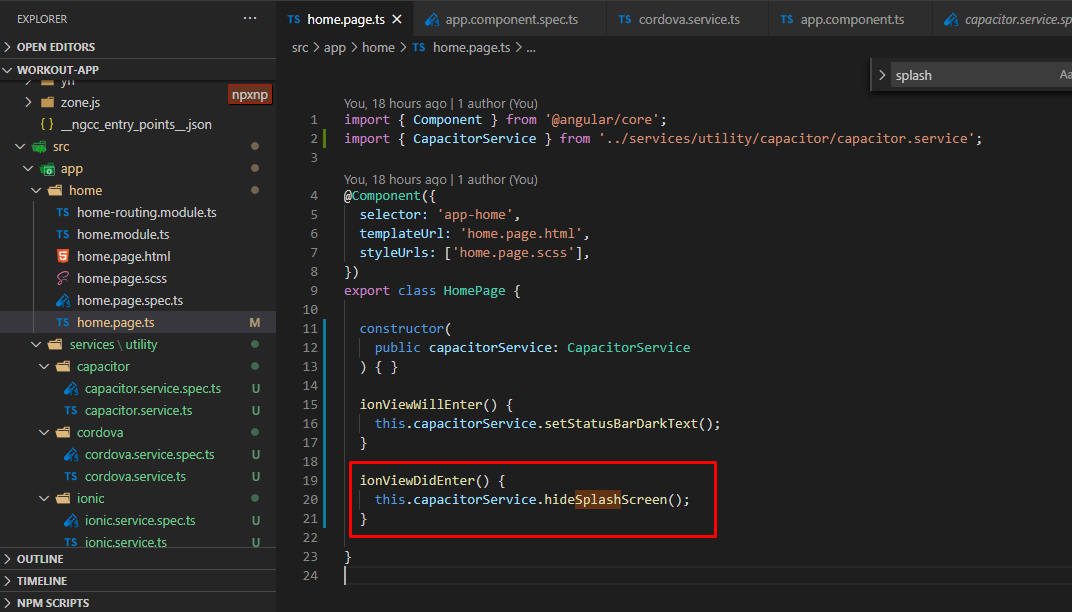Viewport: 1072px width, 612px height.
Task: Click the git blame annotation above @Component
Action: coord(441,179)
